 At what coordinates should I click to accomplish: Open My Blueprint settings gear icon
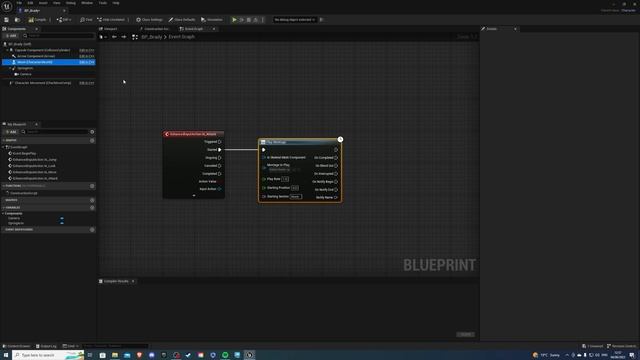(x=92, y=132)
